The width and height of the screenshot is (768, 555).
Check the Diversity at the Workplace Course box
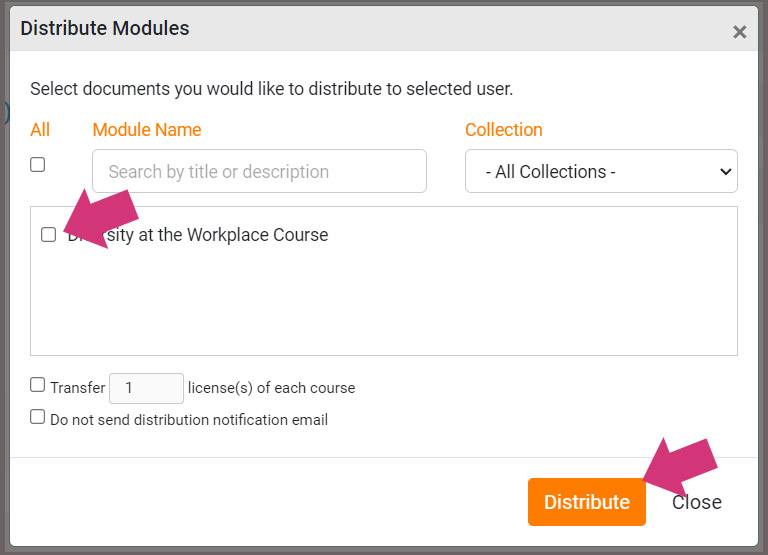coord(48,235)
